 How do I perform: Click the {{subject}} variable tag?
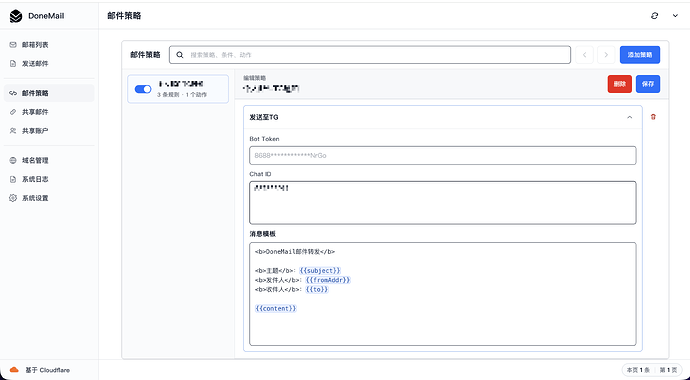click(x=320, y=270)
